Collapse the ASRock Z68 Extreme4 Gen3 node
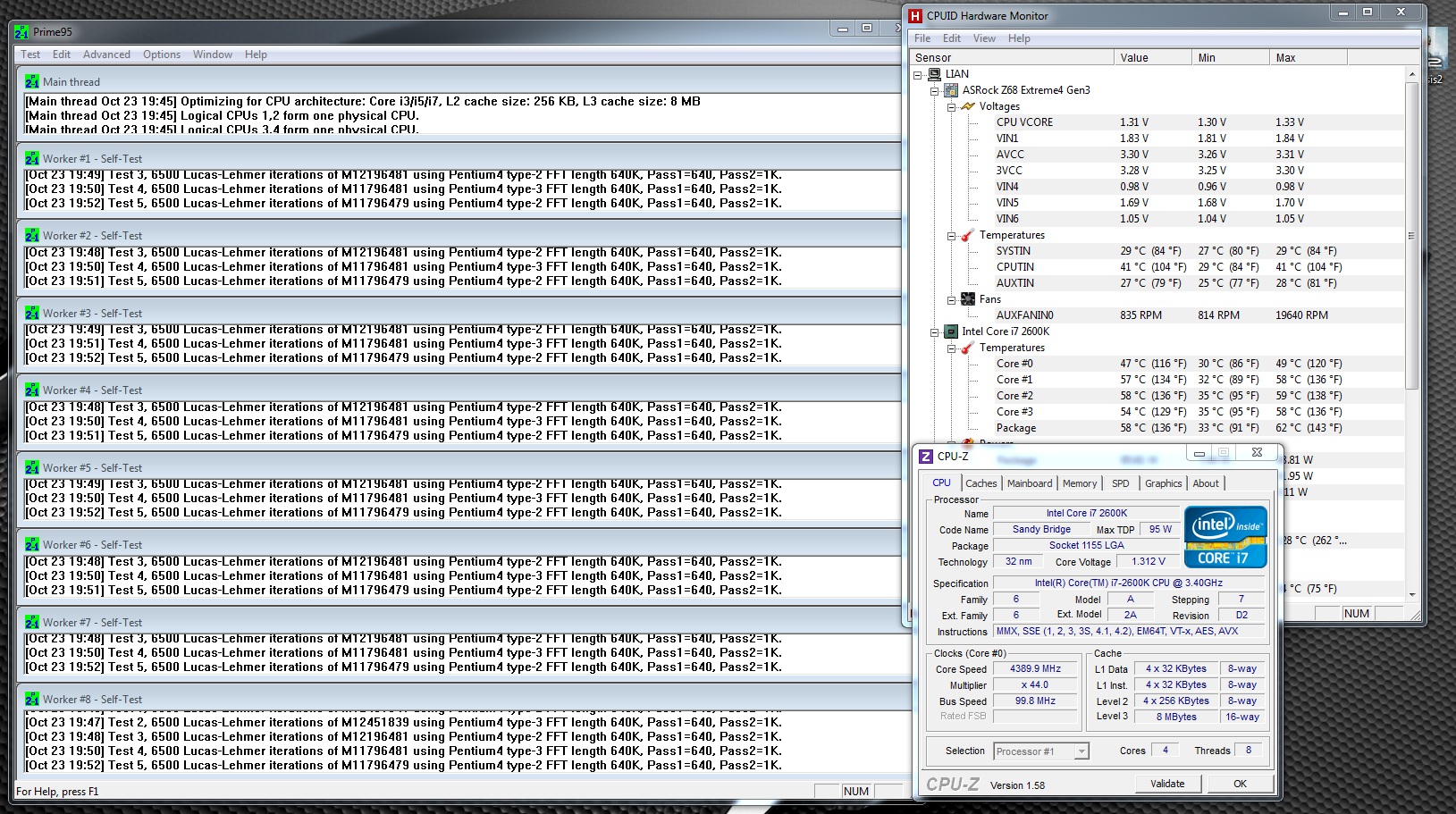This screenshot has height=814, width=1456. 935,91
